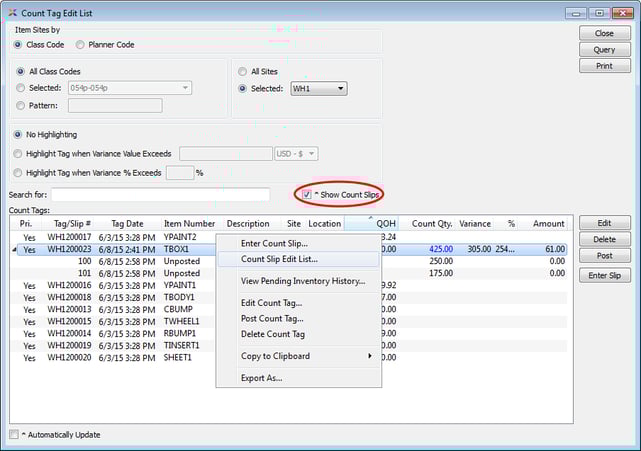The height and width of the screenshot is (451, 641).
Task: Select Count Slip Edit List menu entry
Action: (x=280, y=259)
